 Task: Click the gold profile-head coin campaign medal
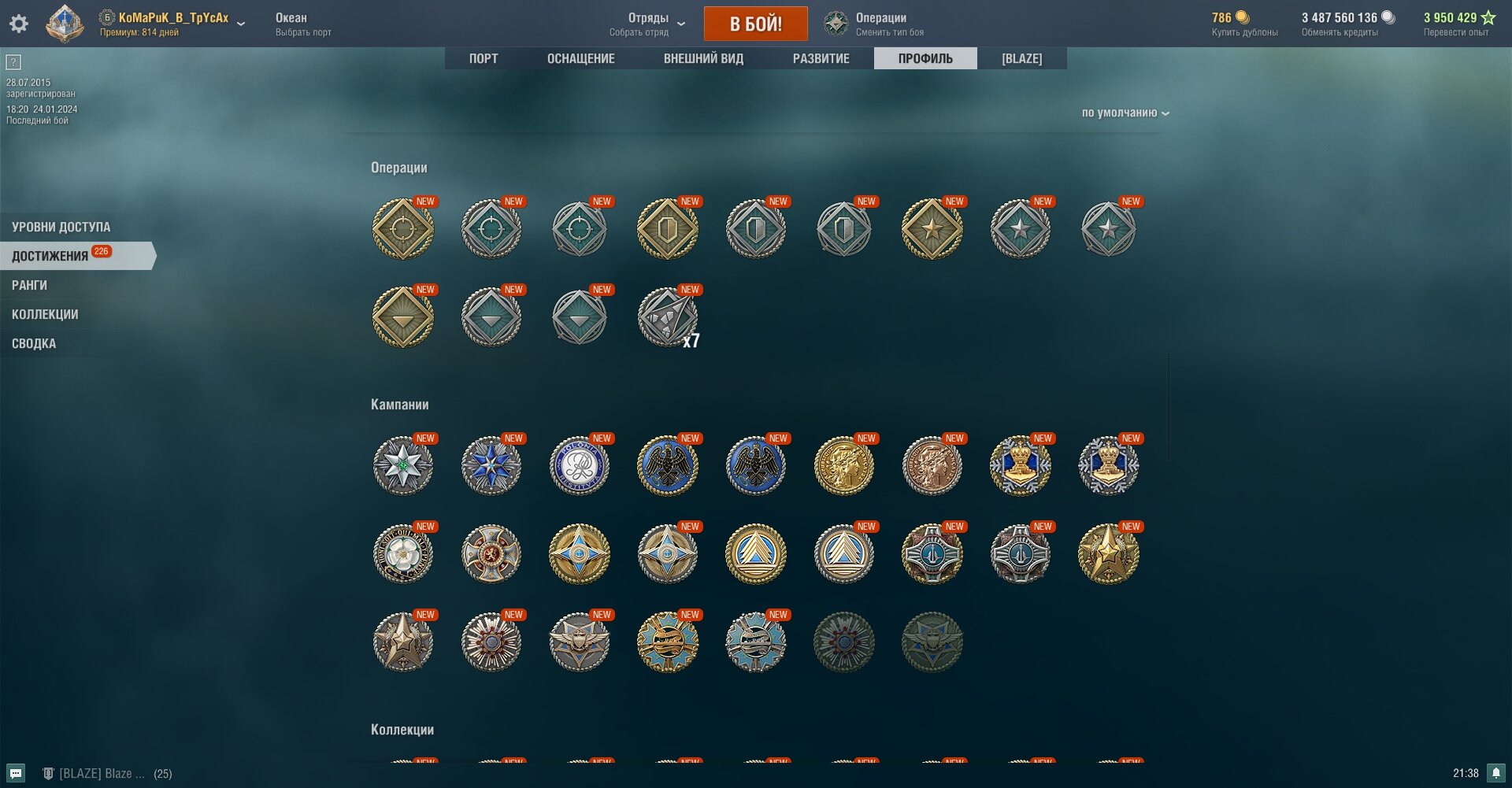tap(844, 465)
